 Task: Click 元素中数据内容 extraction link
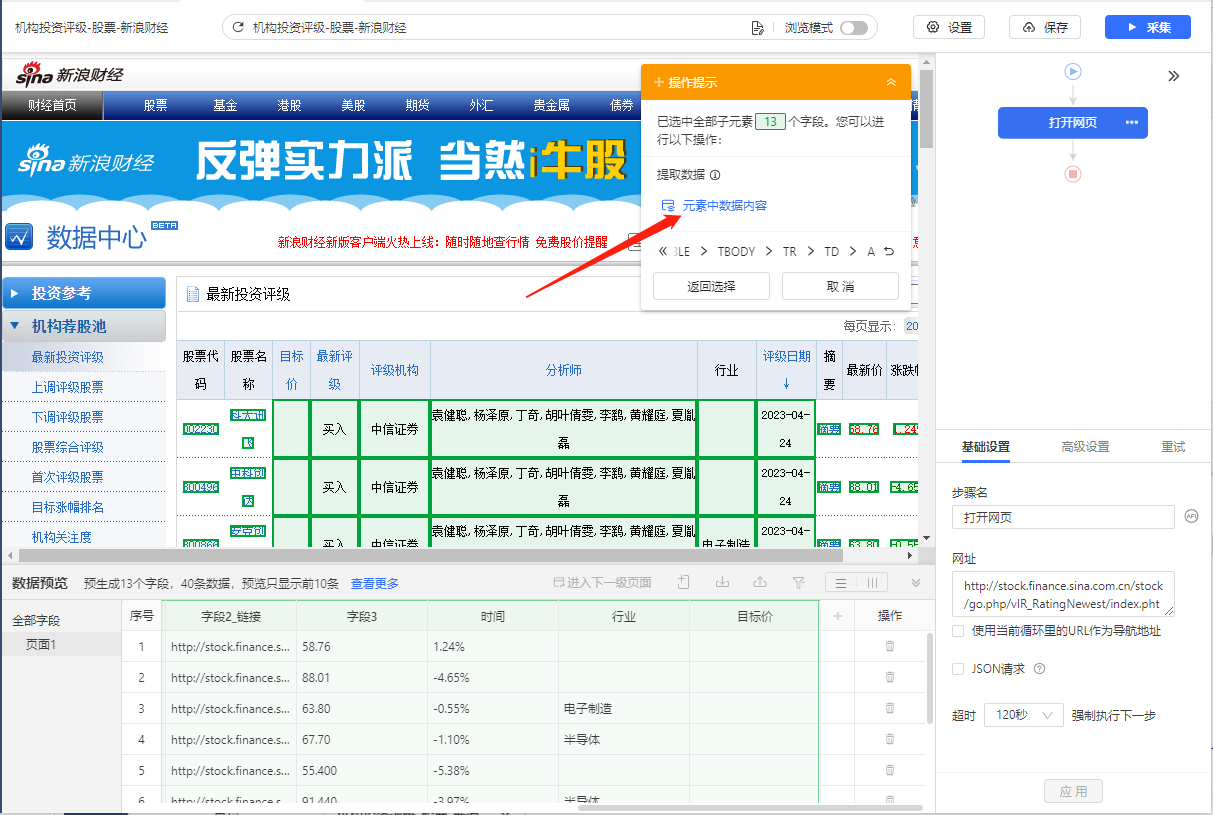[724, 205]
